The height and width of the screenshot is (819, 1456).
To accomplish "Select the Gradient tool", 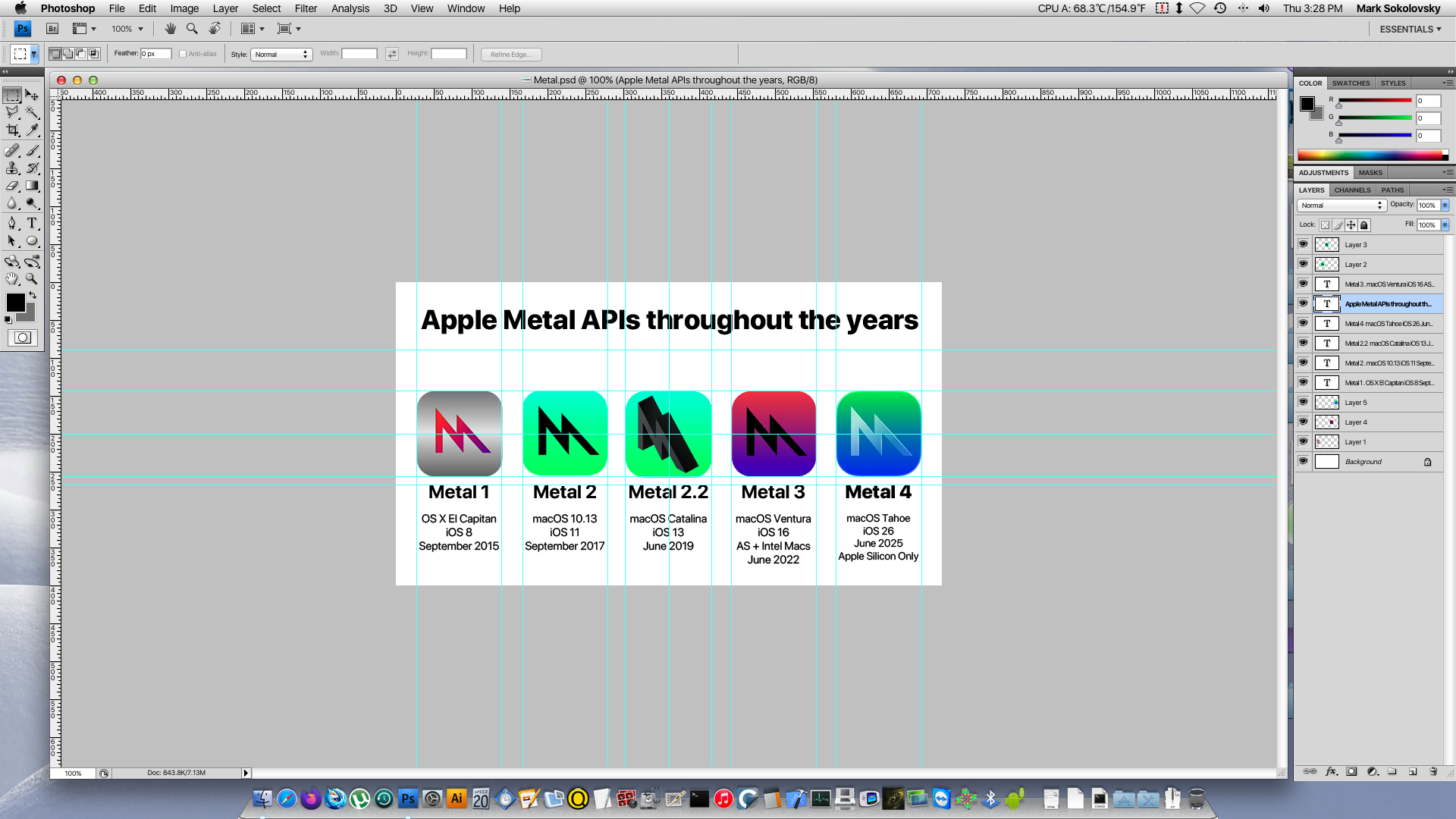I will tap(32, 186).
